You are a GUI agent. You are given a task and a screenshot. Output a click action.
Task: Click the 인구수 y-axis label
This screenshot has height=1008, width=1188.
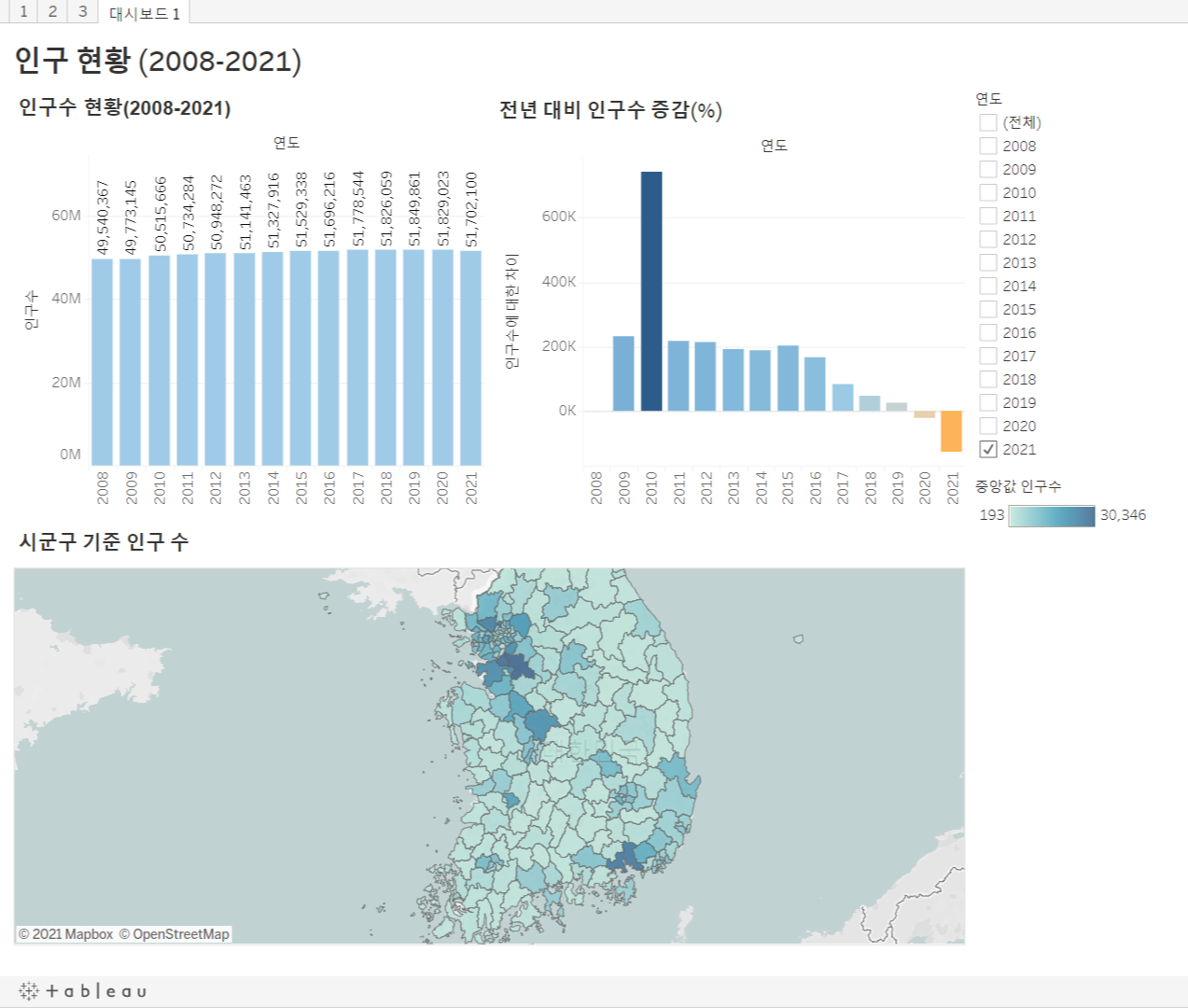[31, 310]
